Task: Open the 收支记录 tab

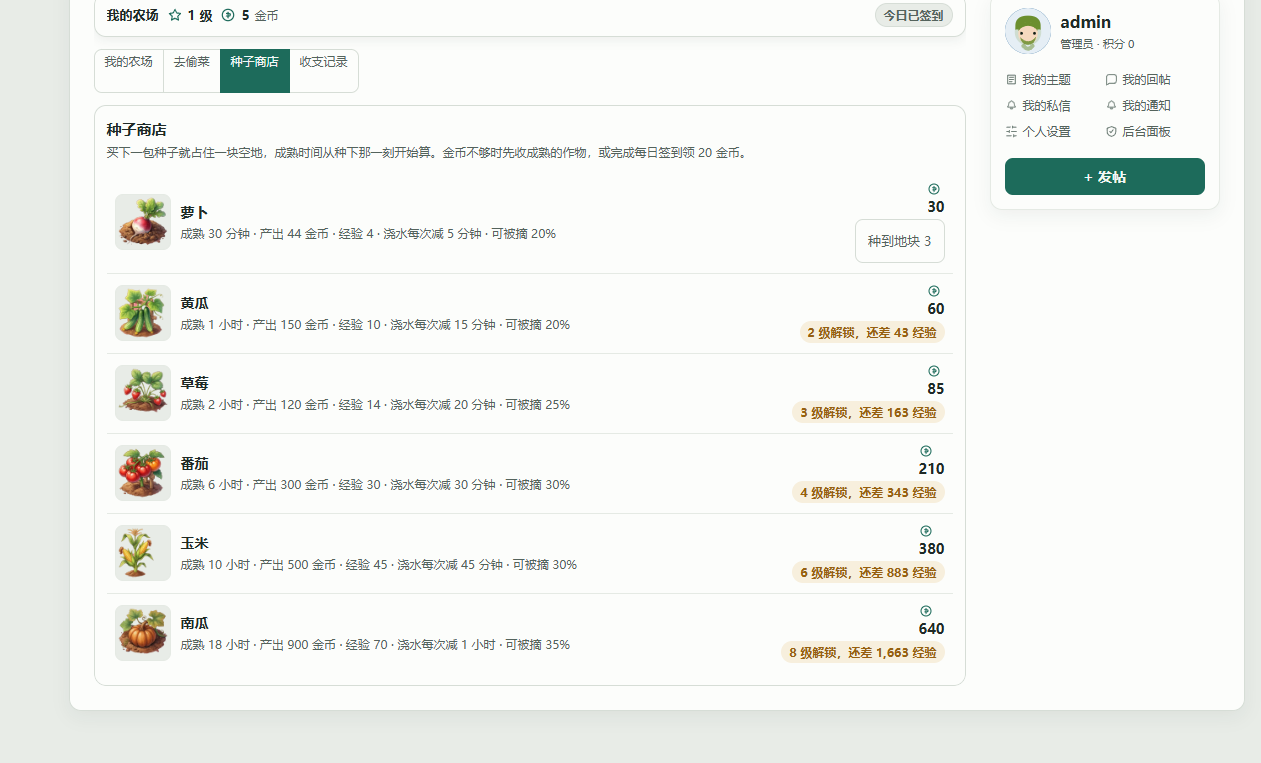Action: (x=324, y=71)
